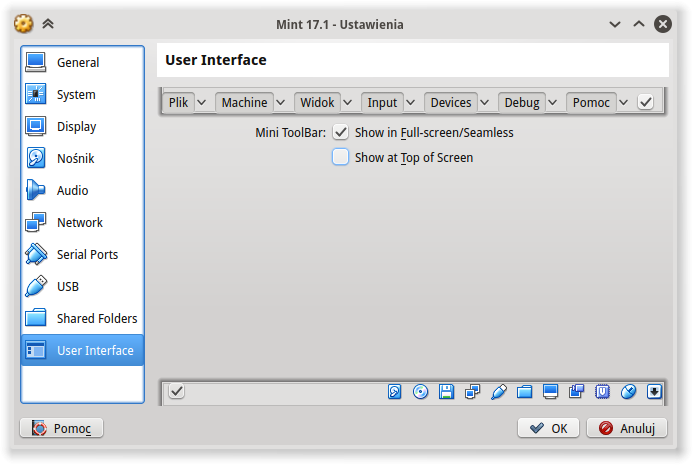Expand the Plik menu dropdown arrow

pyautogui.click(x=202, y=103)
